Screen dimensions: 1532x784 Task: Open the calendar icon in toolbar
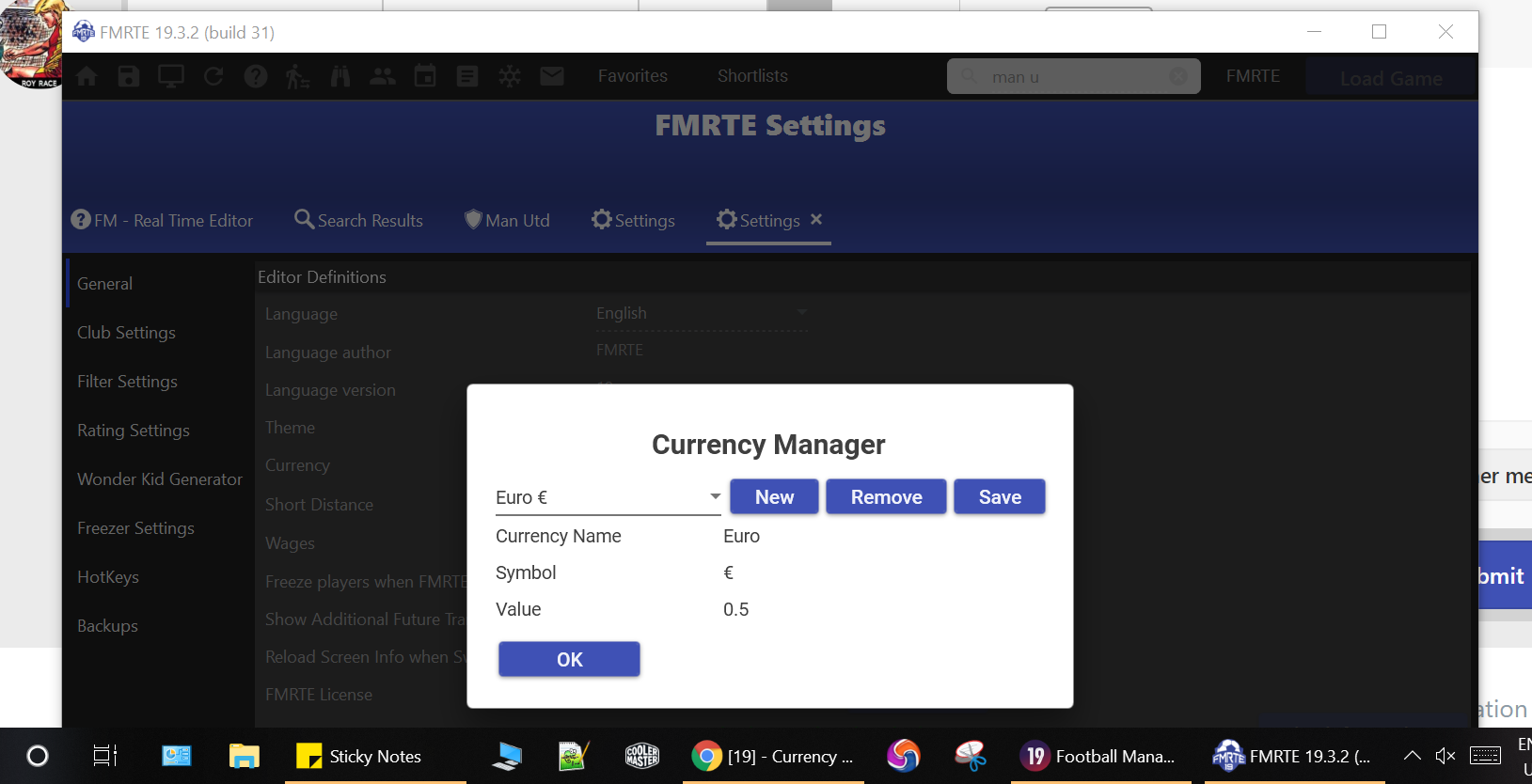[425, 76]
